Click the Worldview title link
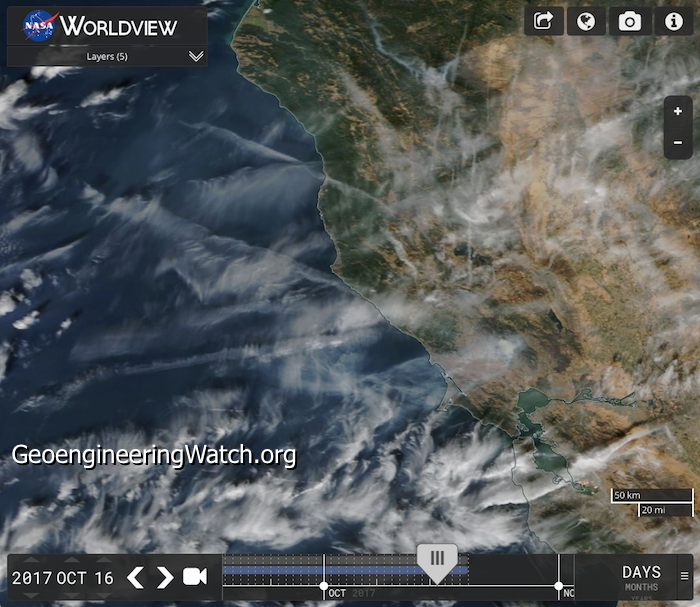 (x=118, y=26)
